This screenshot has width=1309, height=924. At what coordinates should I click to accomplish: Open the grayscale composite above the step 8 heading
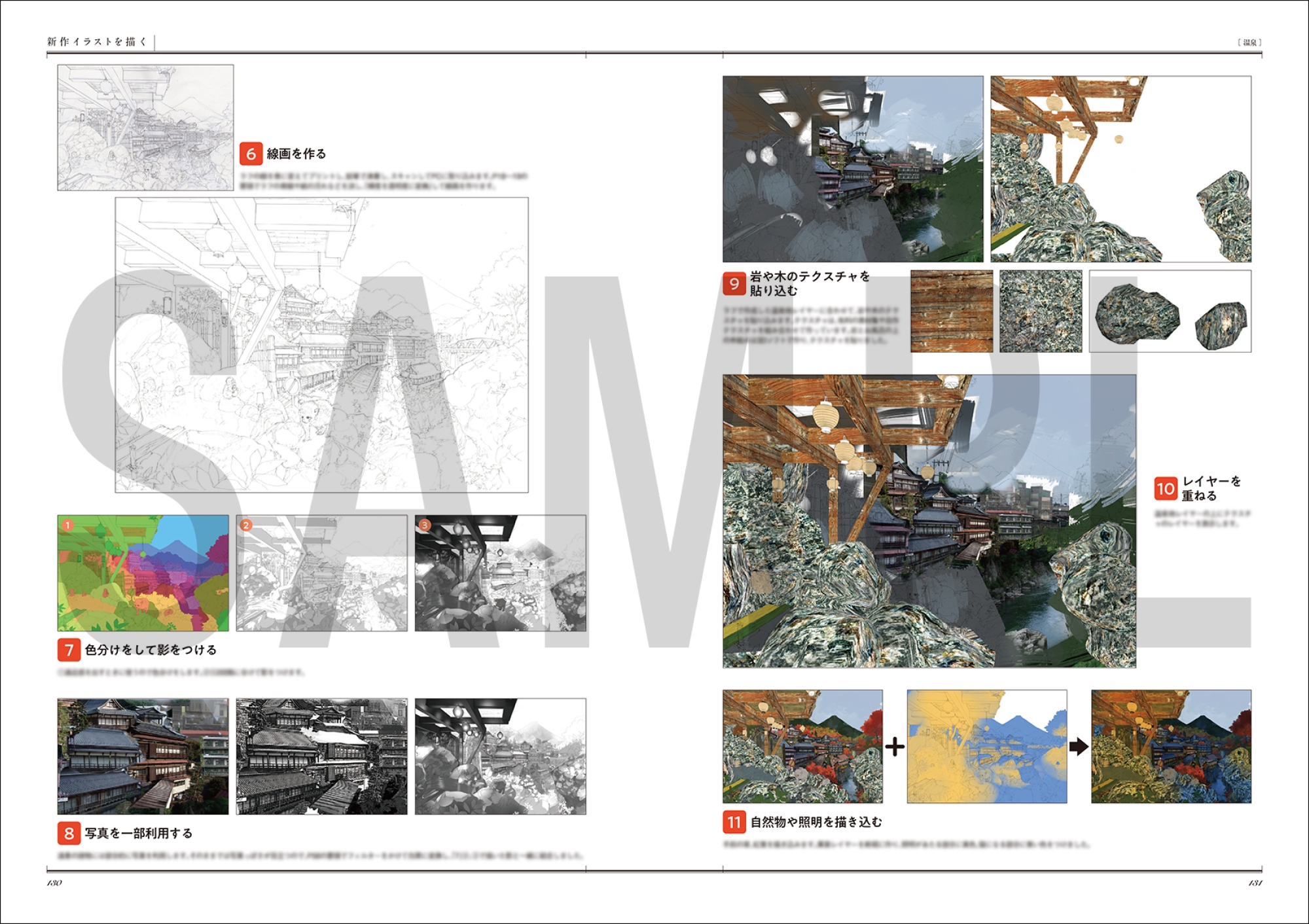pyautogui.click(x=500, y=756)
